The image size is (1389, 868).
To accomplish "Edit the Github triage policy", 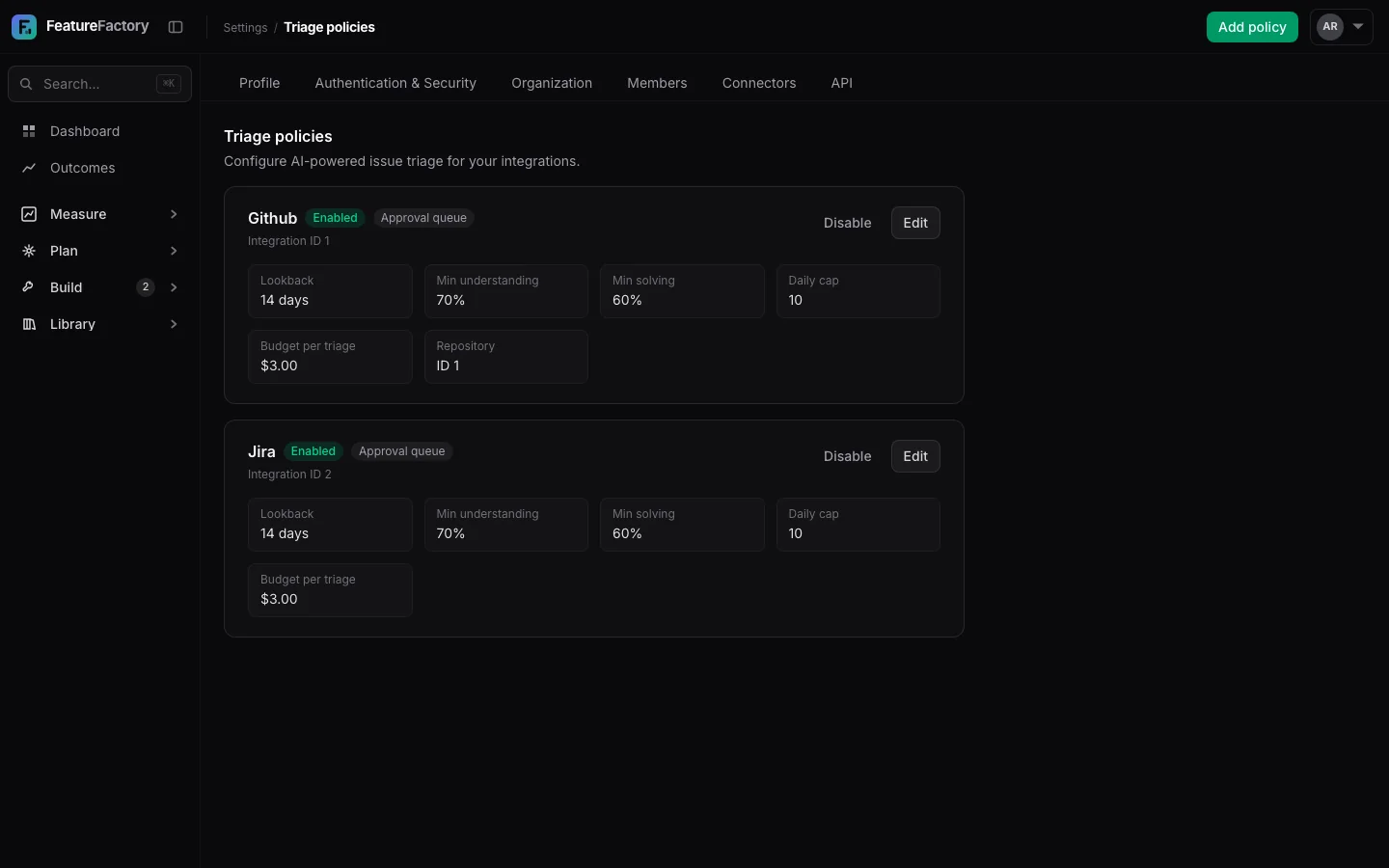I will click(x=915, y=223).
